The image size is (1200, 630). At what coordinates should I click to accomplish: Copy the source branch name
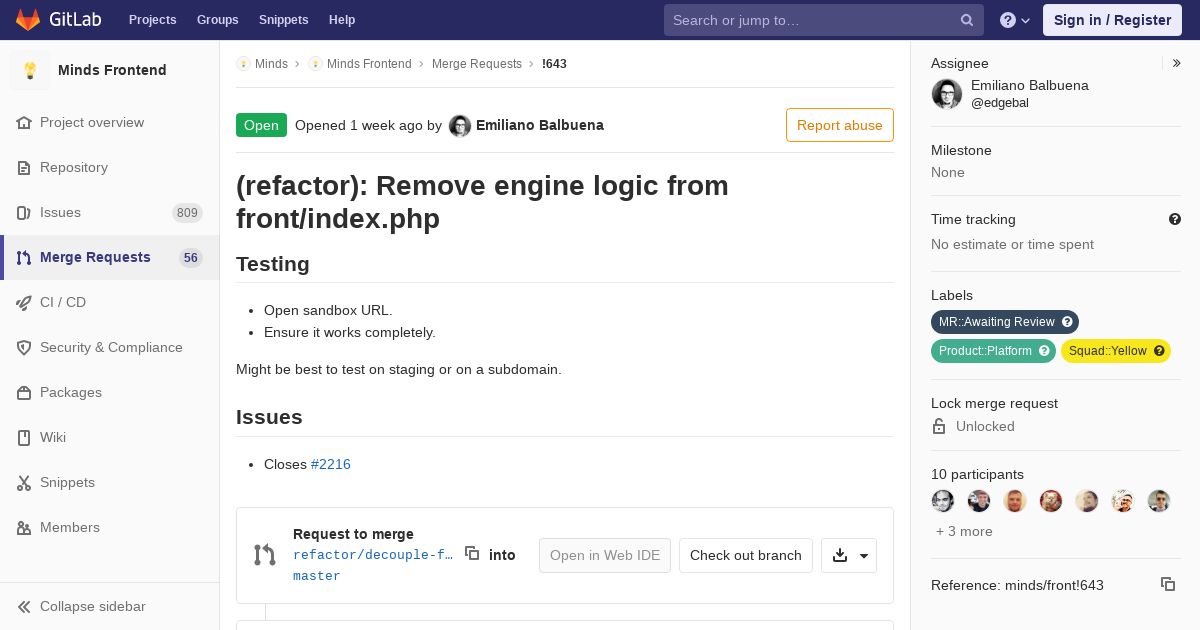472,554
